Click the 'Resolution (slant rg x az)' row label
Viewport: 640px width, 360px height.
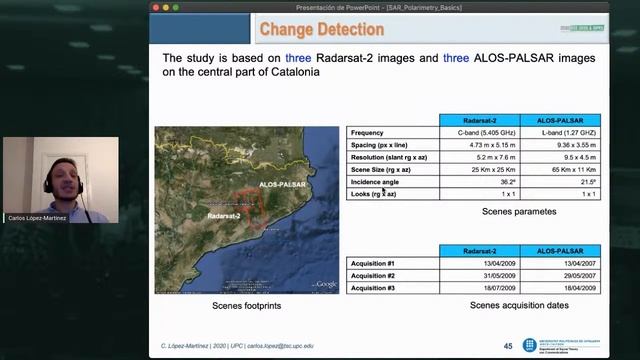point(389,157)
